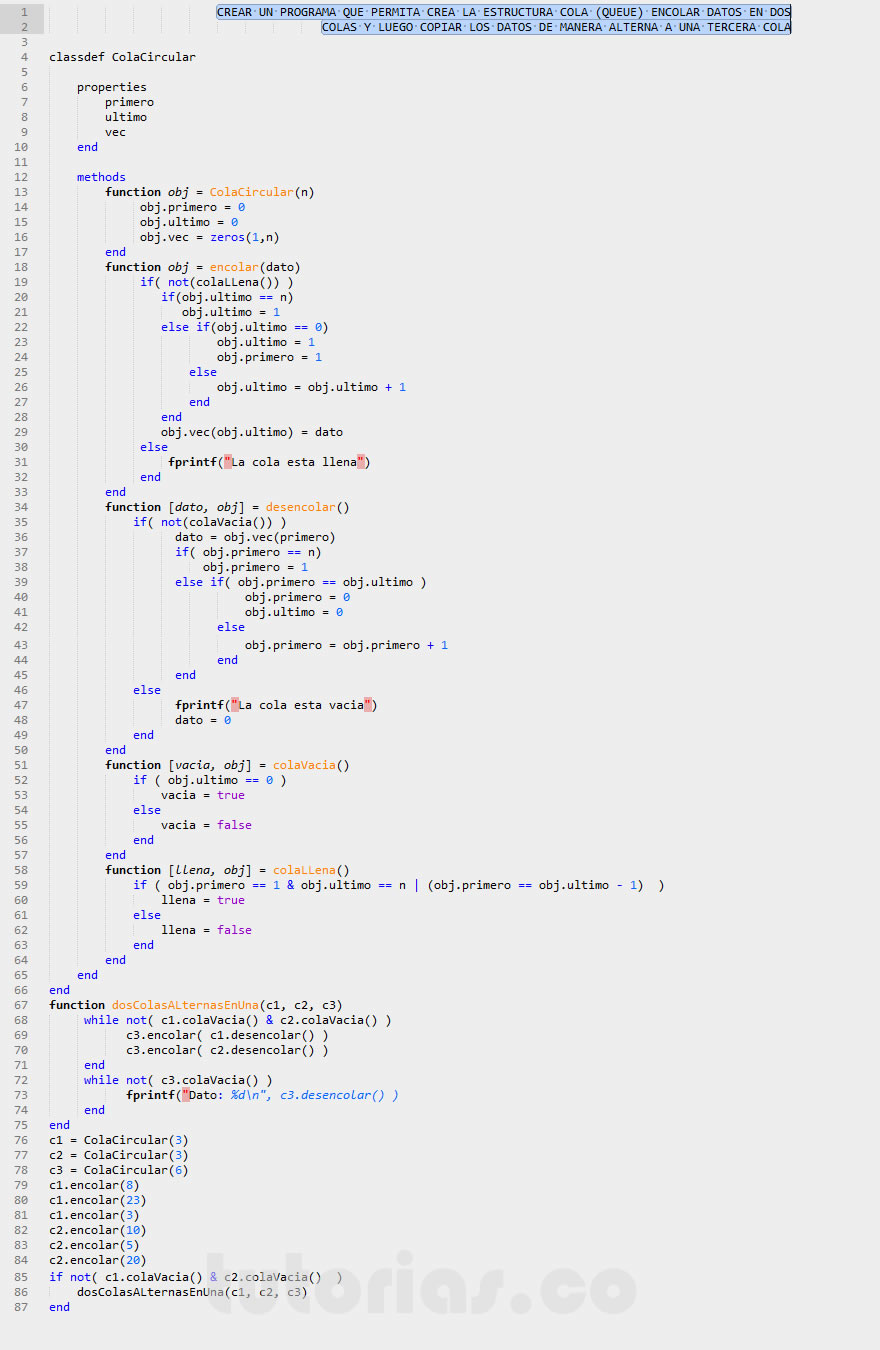Click the 'methods' keyword
The width and height of the screenshot is (880, 1350).
101,177
